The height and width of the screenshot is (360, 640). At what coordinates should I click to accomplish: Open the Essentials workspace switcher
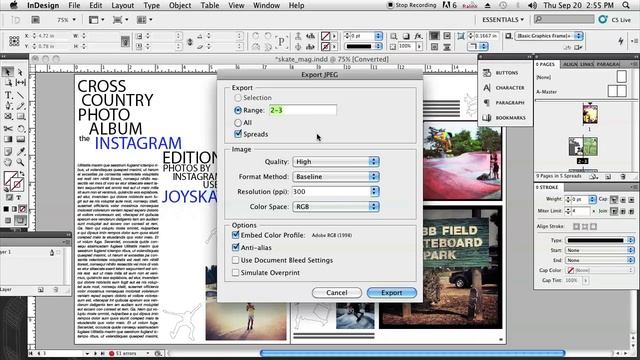coord(503,20)
